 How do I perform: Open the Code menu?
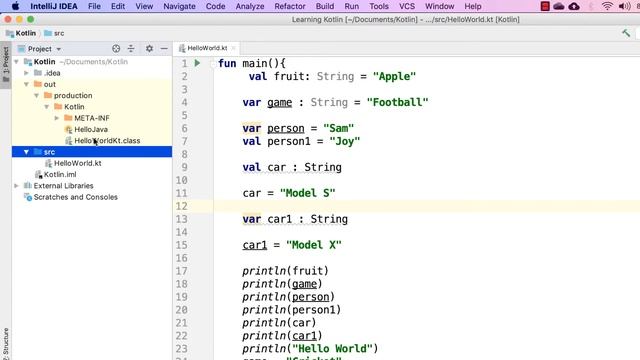point(216,6)
